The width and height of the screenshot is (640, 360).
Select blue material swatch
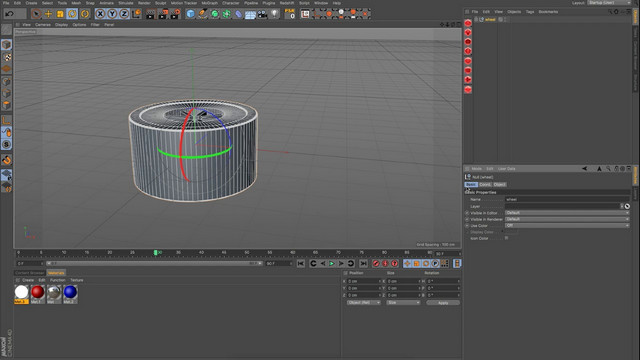tap(70, 294)
